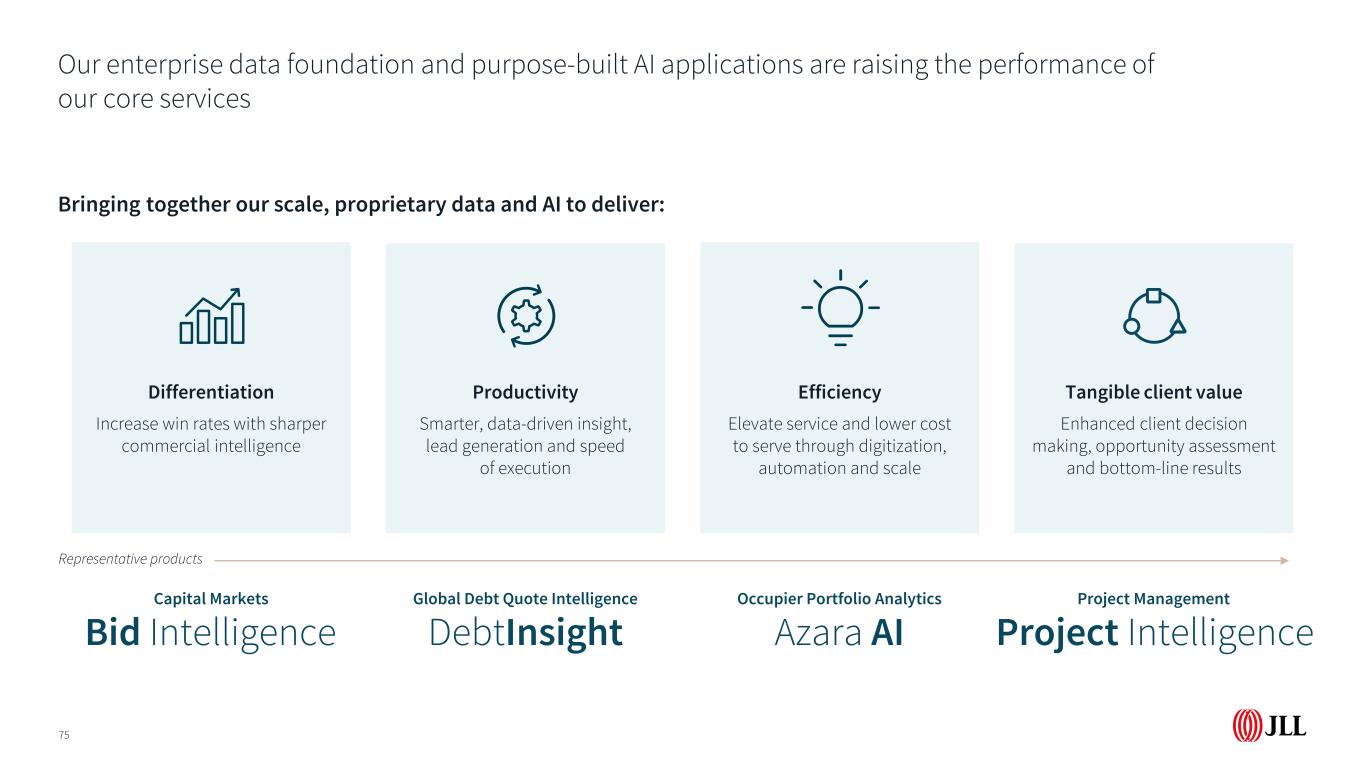Click the page number 75

[x=64, y=735]
